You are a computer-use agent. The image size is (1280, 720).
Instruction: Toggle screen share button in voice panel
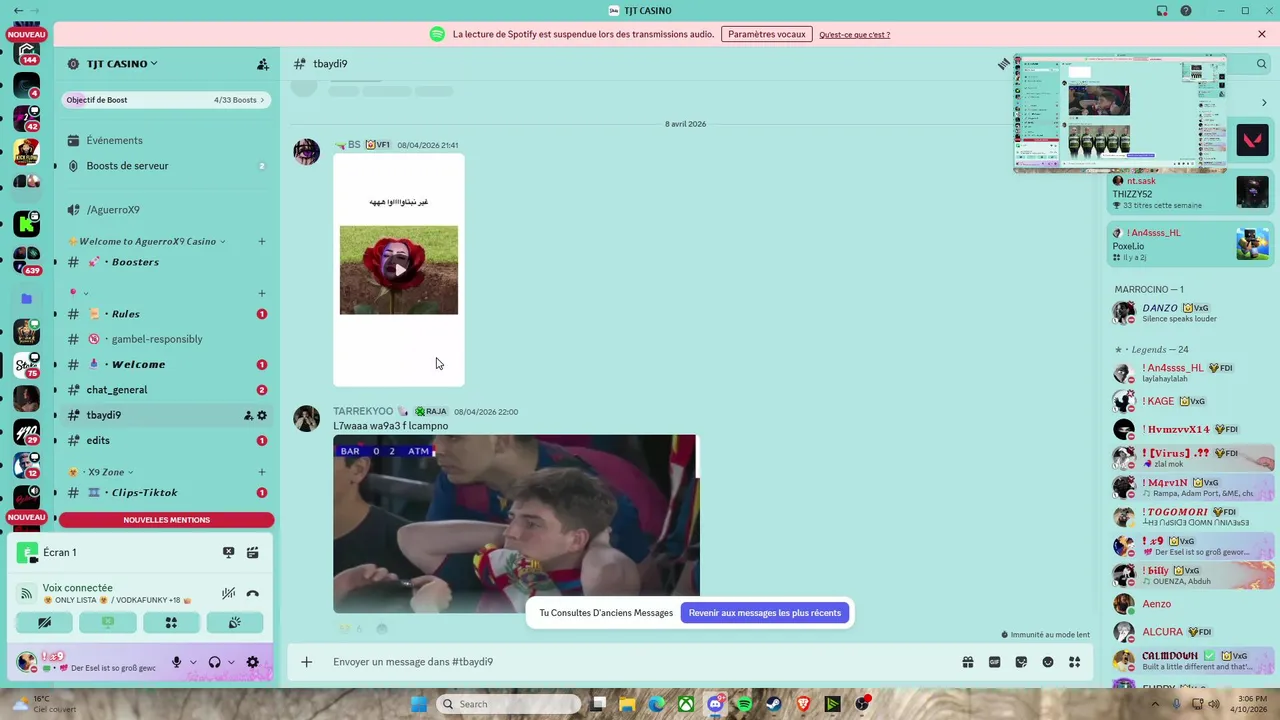[108, 622]
